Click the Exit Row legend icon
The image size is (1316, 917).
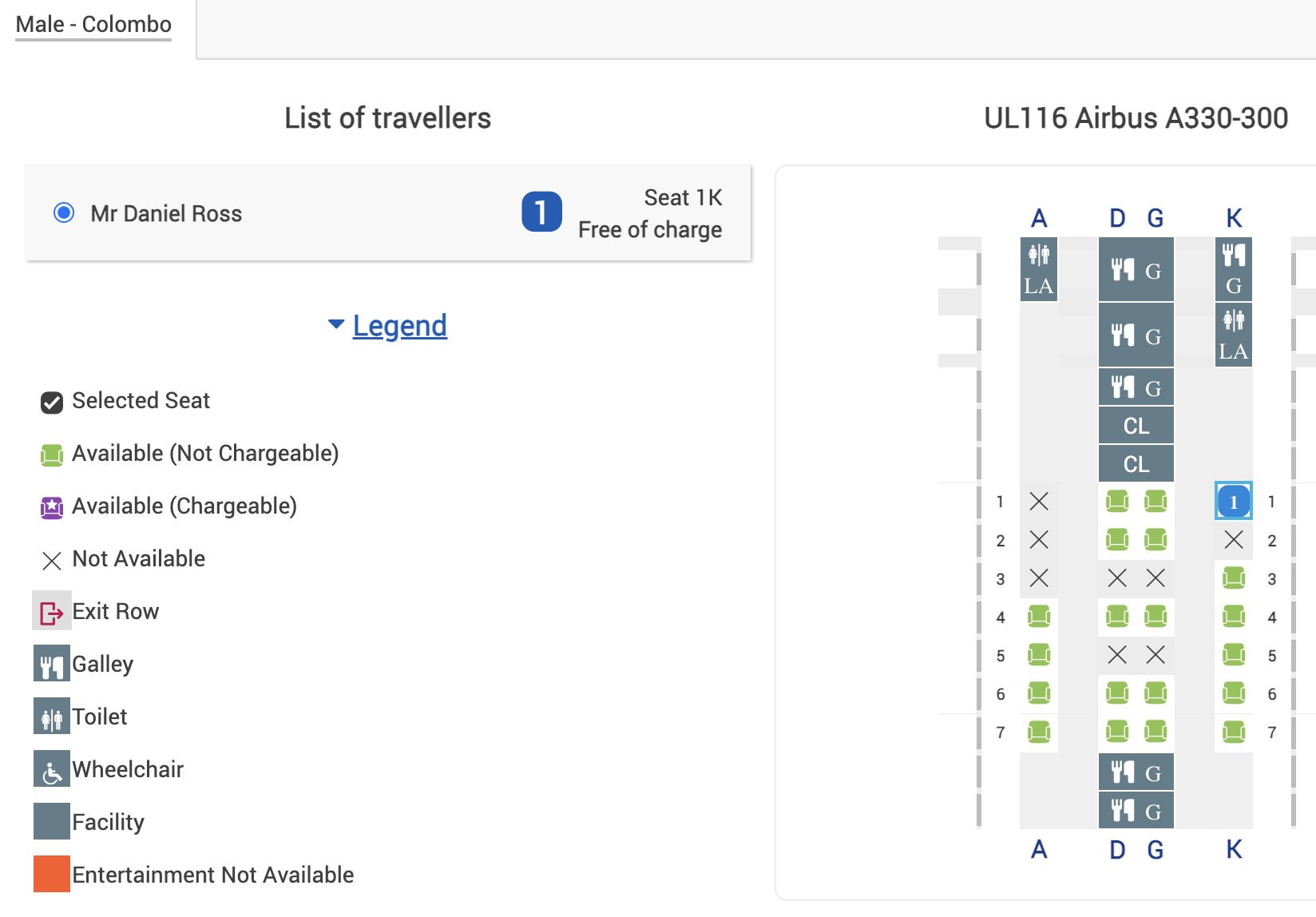click(52, 612)
